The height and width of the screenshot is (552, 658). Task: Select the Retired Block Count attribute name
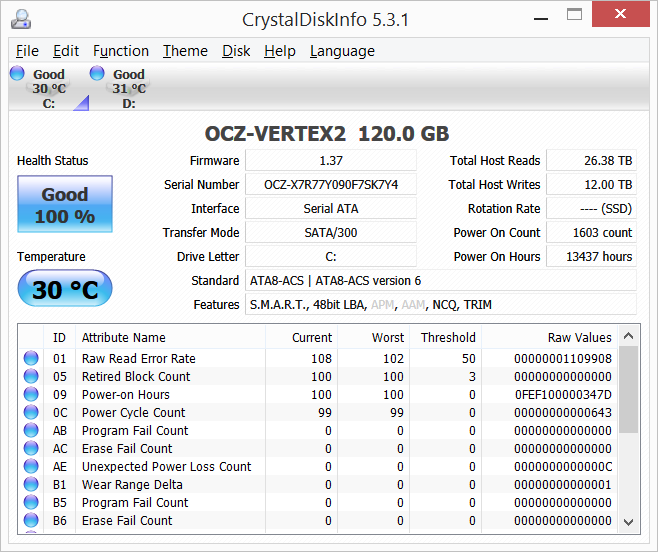136,377
